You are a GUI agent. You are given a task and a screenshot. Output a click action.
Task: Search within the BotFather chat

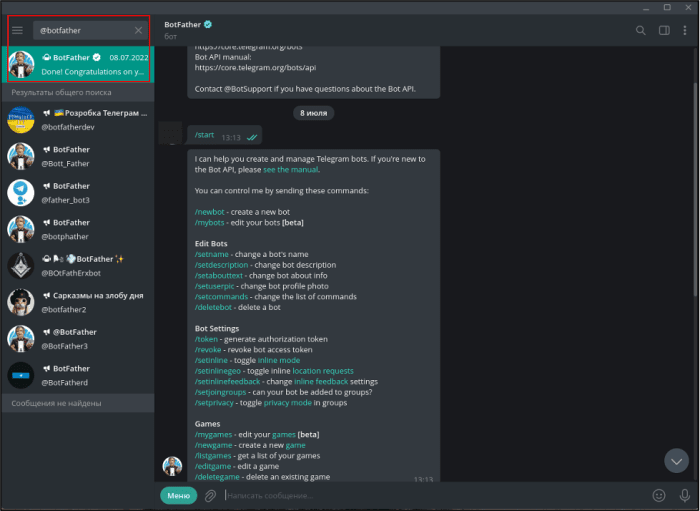[x=641, y=30]
